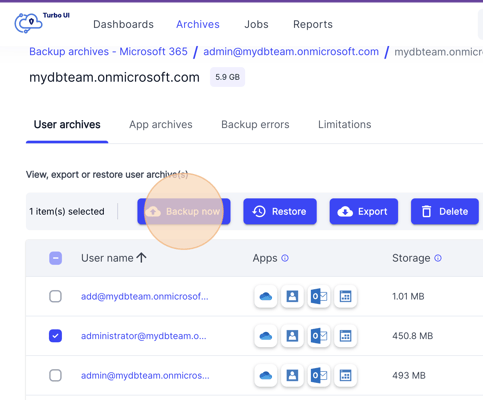Open Calendar archive for admin@mydbteam.onmicros user

[x=346, y=376]
